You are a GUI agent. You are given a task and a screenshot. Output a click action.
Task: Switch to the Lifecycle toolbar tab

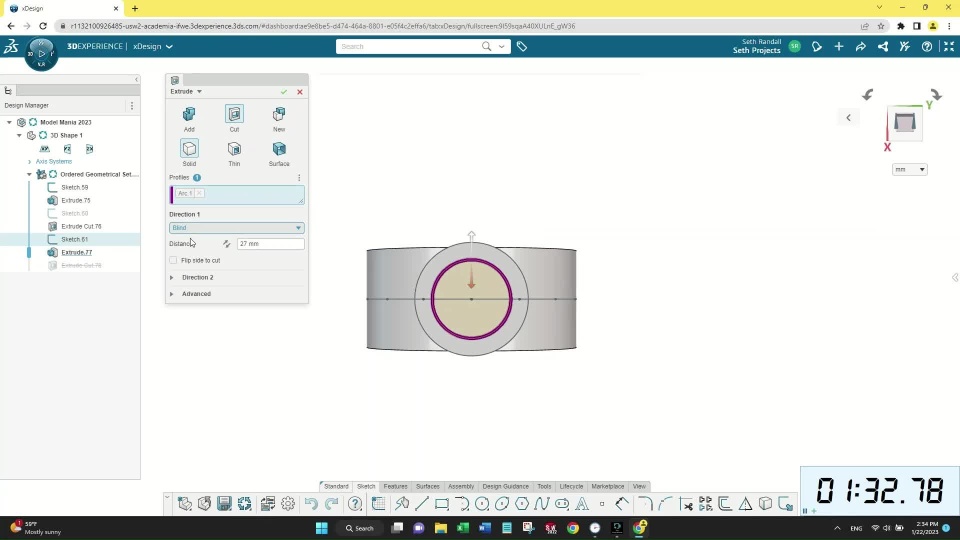click(x=571, y=486)
